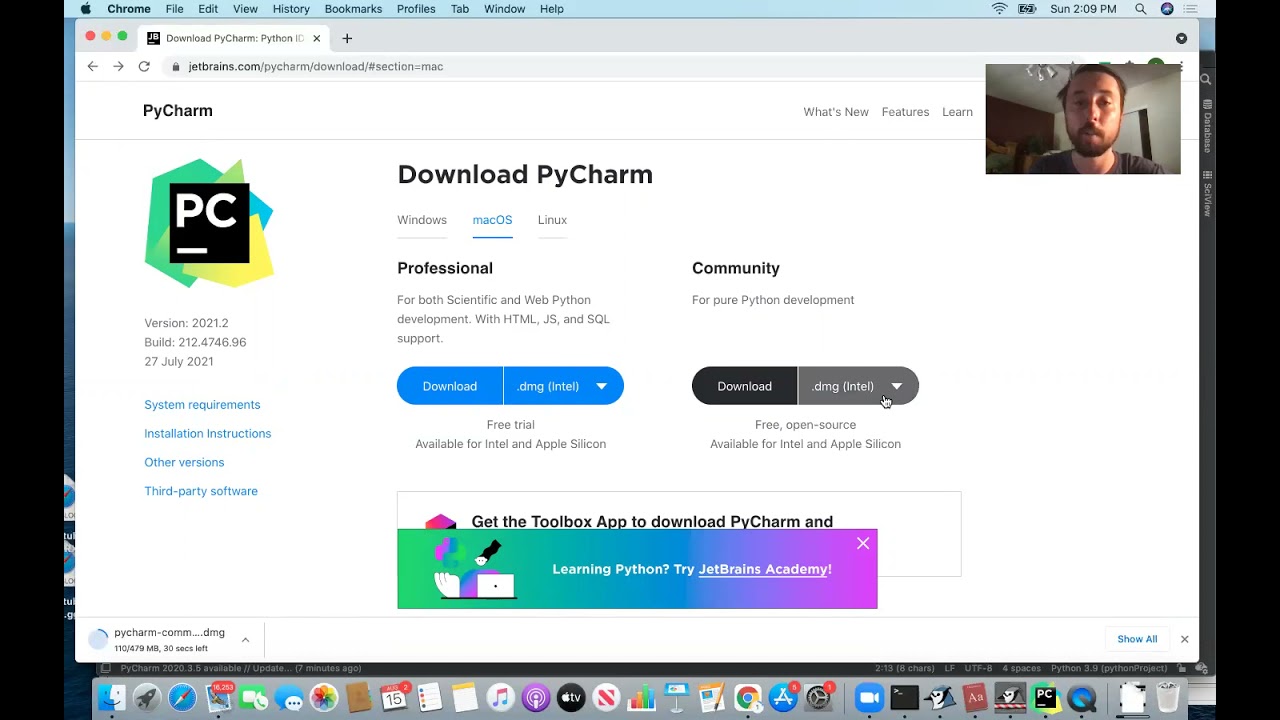Select the Linux platform tab

[552, 220]
